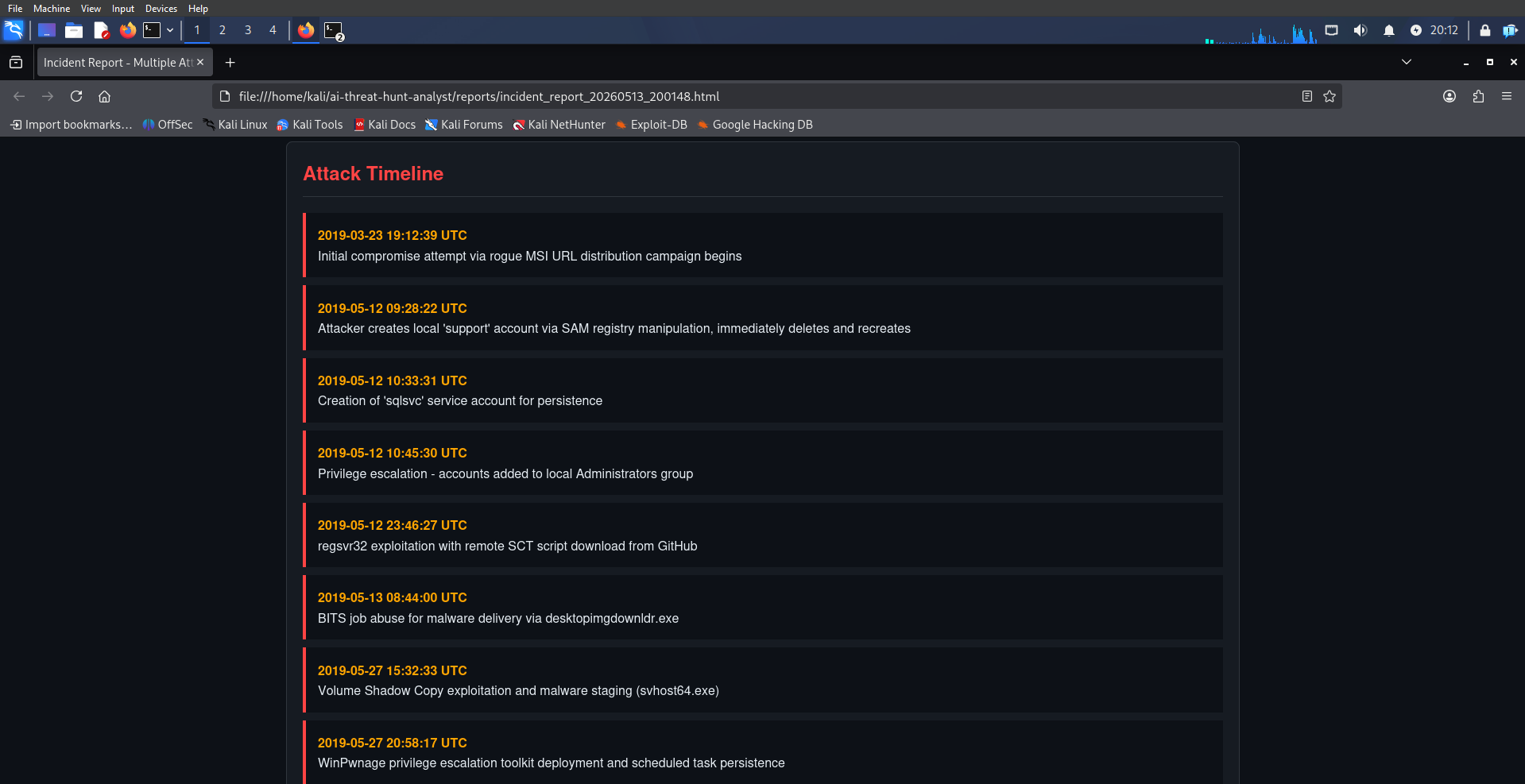Image resolution: width=1525 pixels, height=784 pixels.
Task: Click the BITS job abuse entry text
Action: [x=498, y=619]
